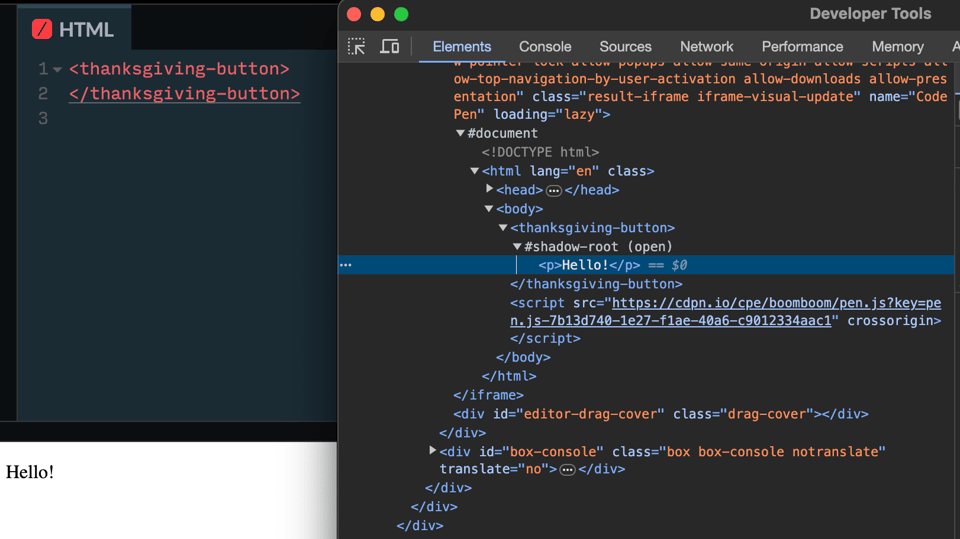The height and width of the screenshot is (539, 960).
Task: Open the cdpn.io pen.js script link
Action: 726,312
